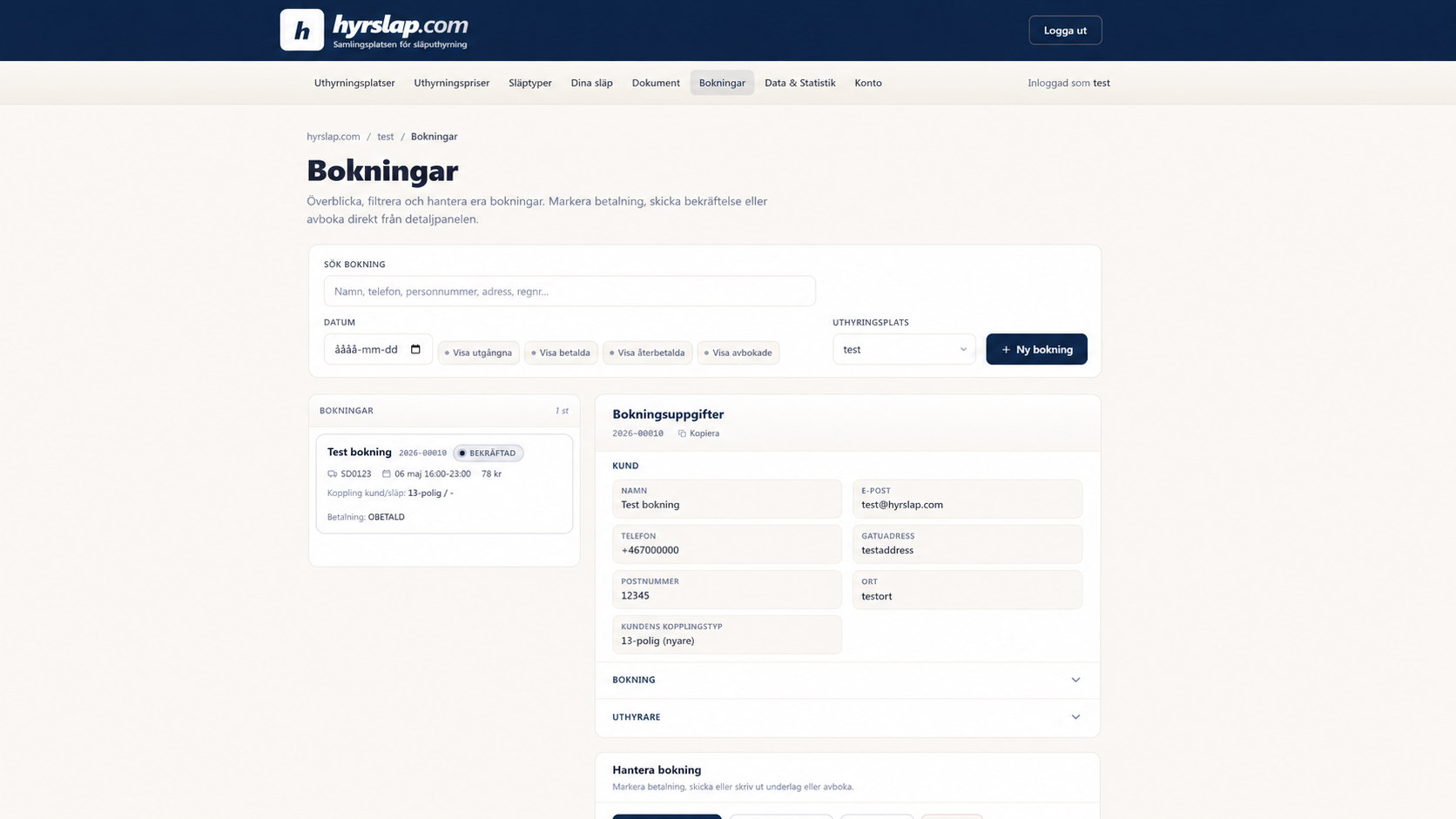Click the Datum date input field
Screen dimensions: 1456x819
click(378, 349)
